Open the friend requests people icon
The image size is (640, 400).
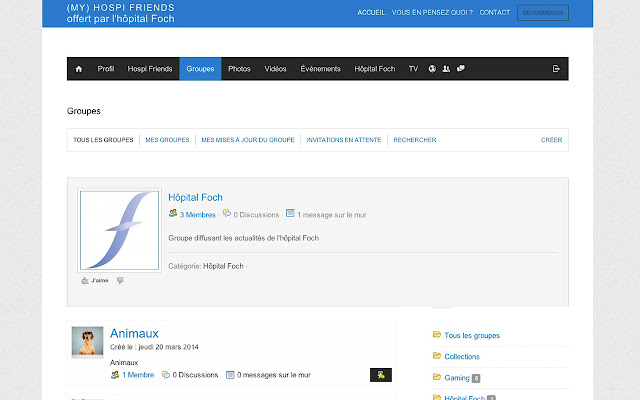pyautogui.click(x=447, y=69)
